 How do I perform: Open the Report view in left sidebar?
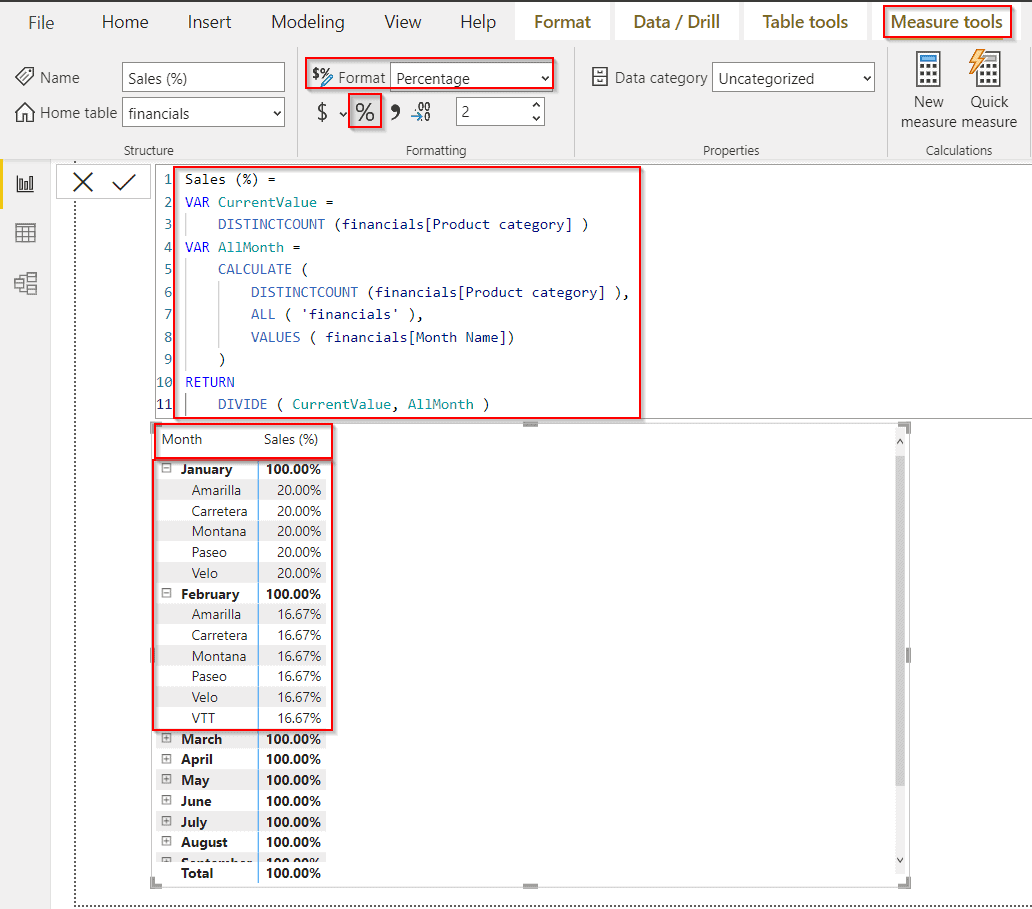click(25, 184)
